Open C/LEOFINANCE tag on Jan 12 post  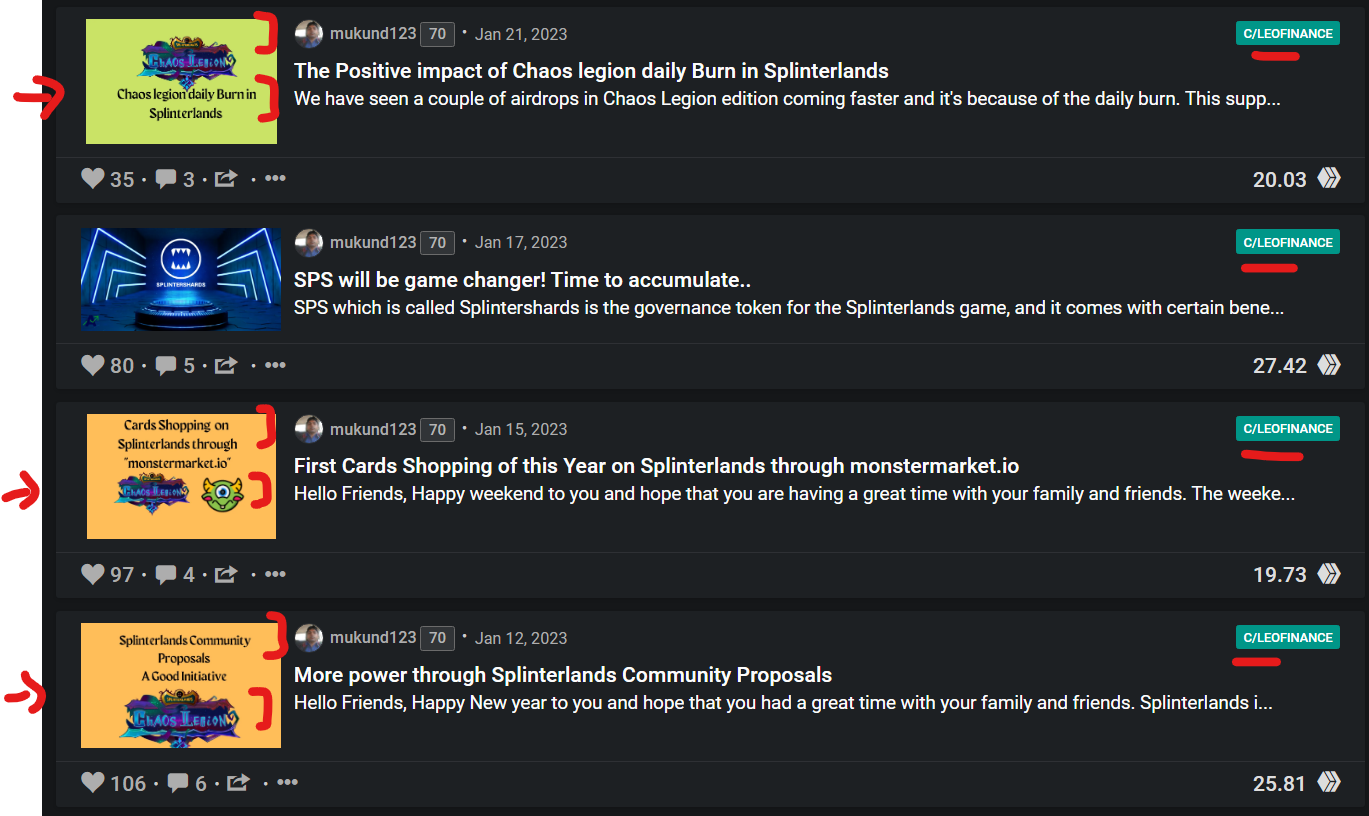click(1288, 638)
